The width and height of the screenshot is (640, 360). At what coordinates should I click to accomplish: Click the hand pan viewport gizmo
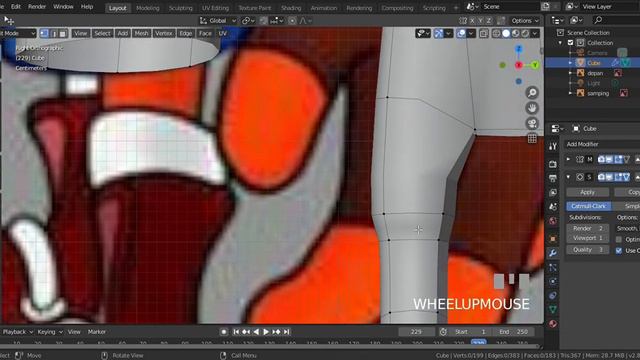(x=532, y=108)
